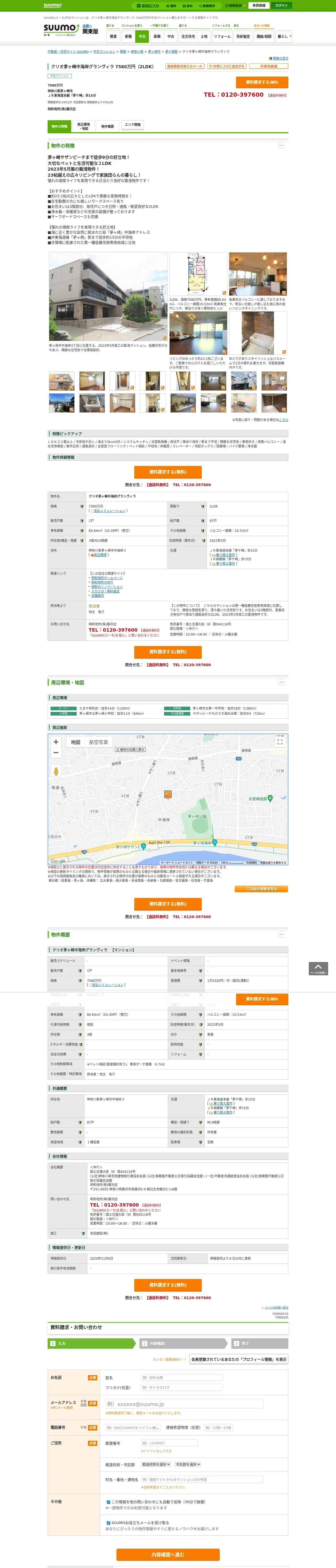Image resolution: width=336 pixels, height=1568 pixels.
Task: Open こちら photo disclaimer link
Action: pos(284,419)
